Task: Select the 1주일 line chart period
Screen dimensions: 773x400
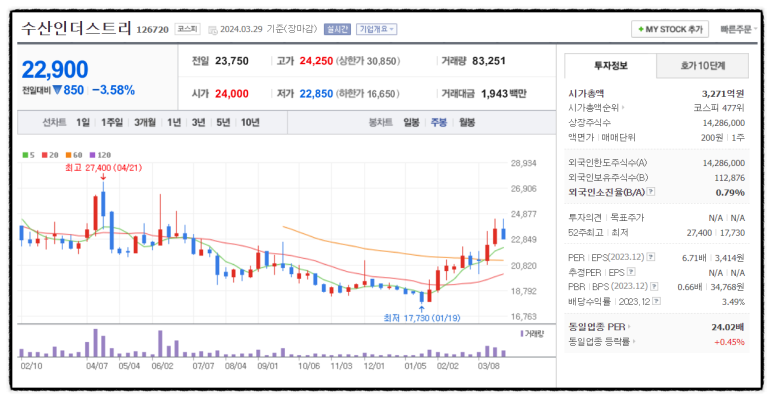Action: [x=112, y=123]
